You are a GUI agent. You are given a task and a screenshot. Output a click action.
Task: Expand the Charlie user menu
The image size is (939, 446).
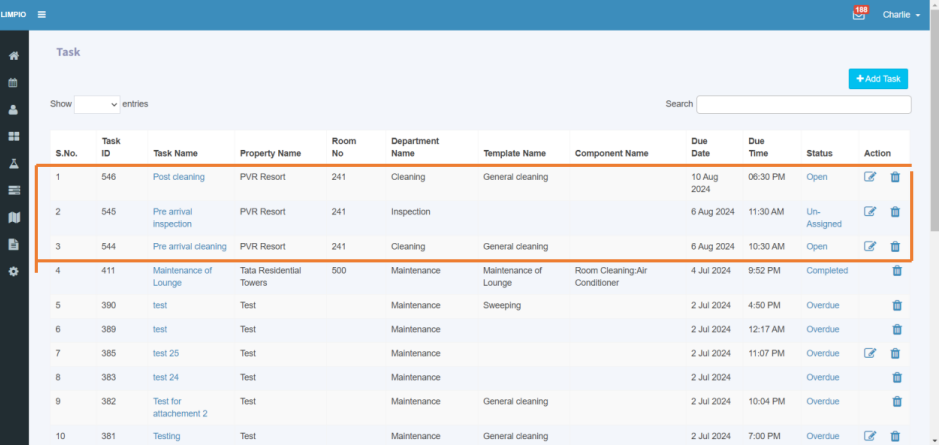coord(901,15)
